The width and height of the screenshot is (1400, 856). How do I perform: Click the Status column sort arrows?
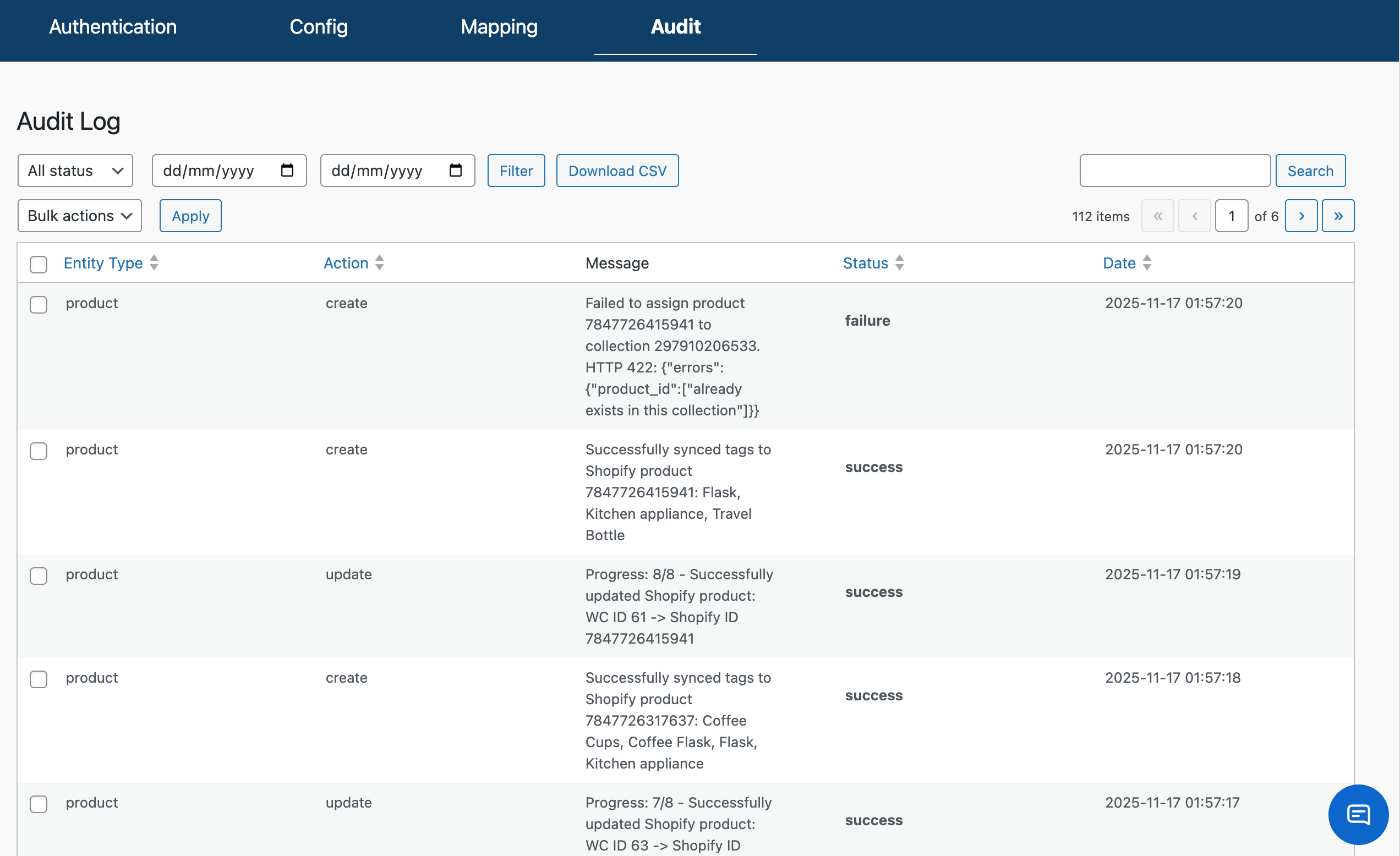pyautogui.click(x=899, y=263)
